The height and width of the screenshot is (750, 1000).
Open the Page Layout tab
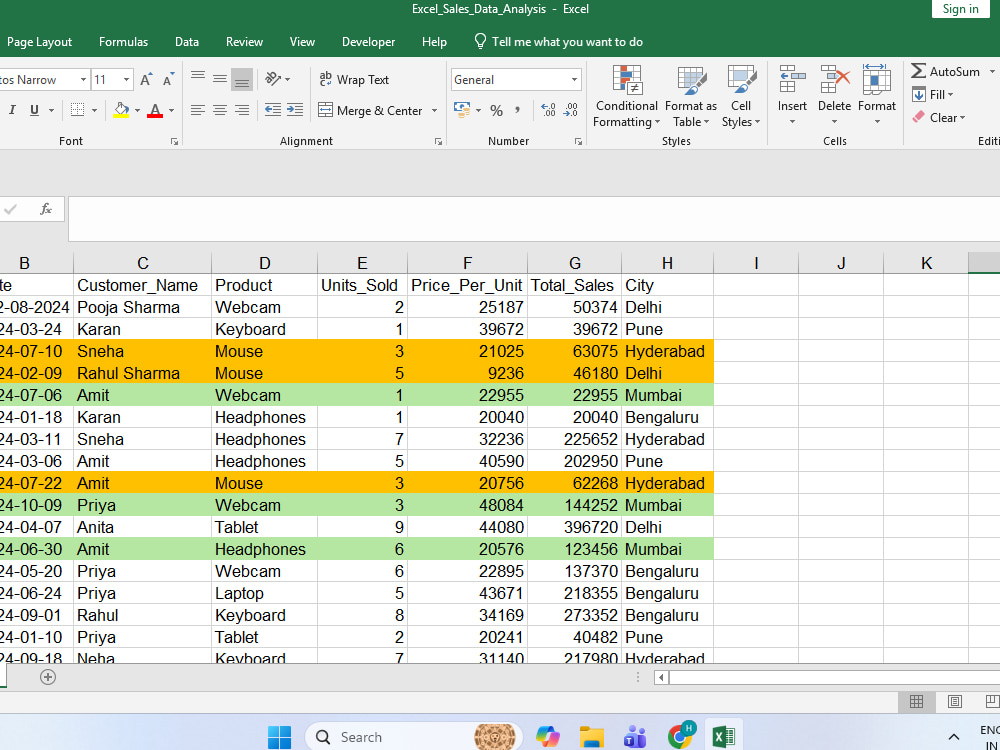click(x=40, y=42)
